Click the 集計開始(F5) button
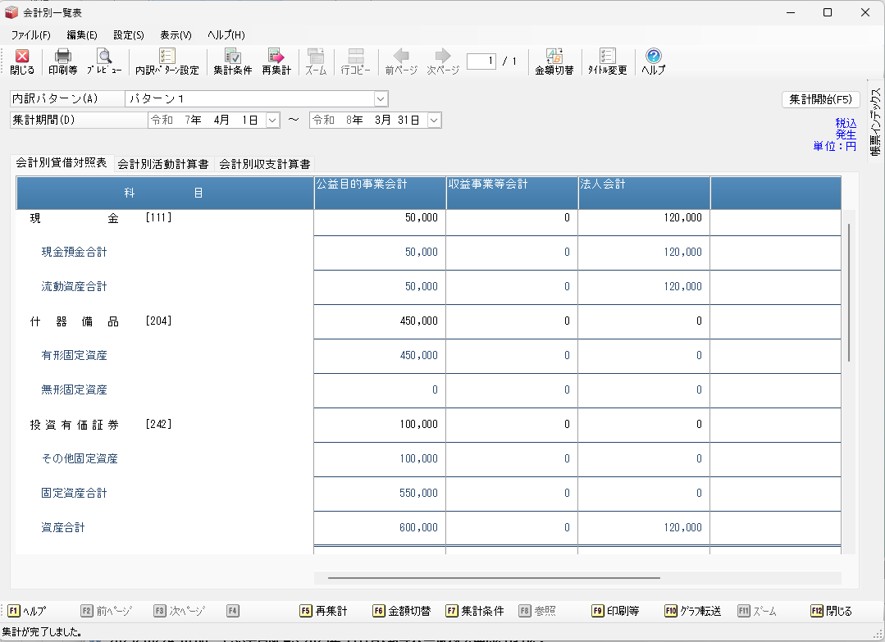The height and width of the screenshot is (642, 885). 820,99
